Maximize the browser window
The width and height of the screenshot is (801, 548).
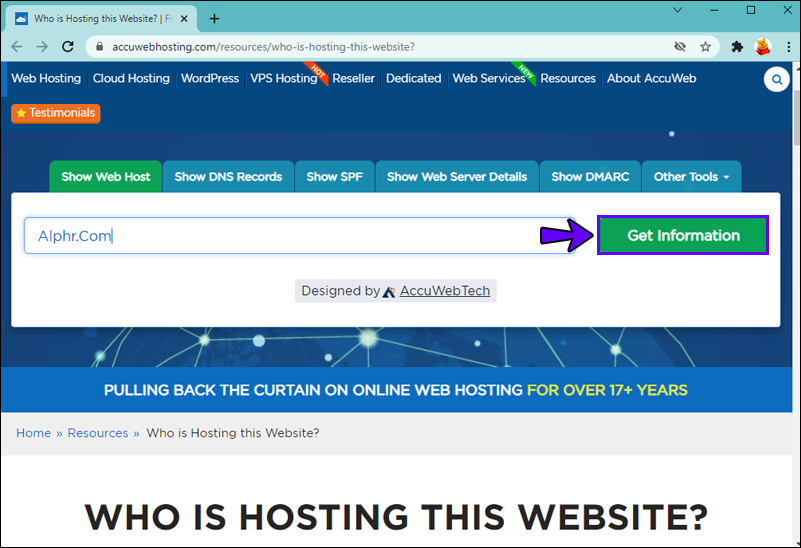(751, 10)
